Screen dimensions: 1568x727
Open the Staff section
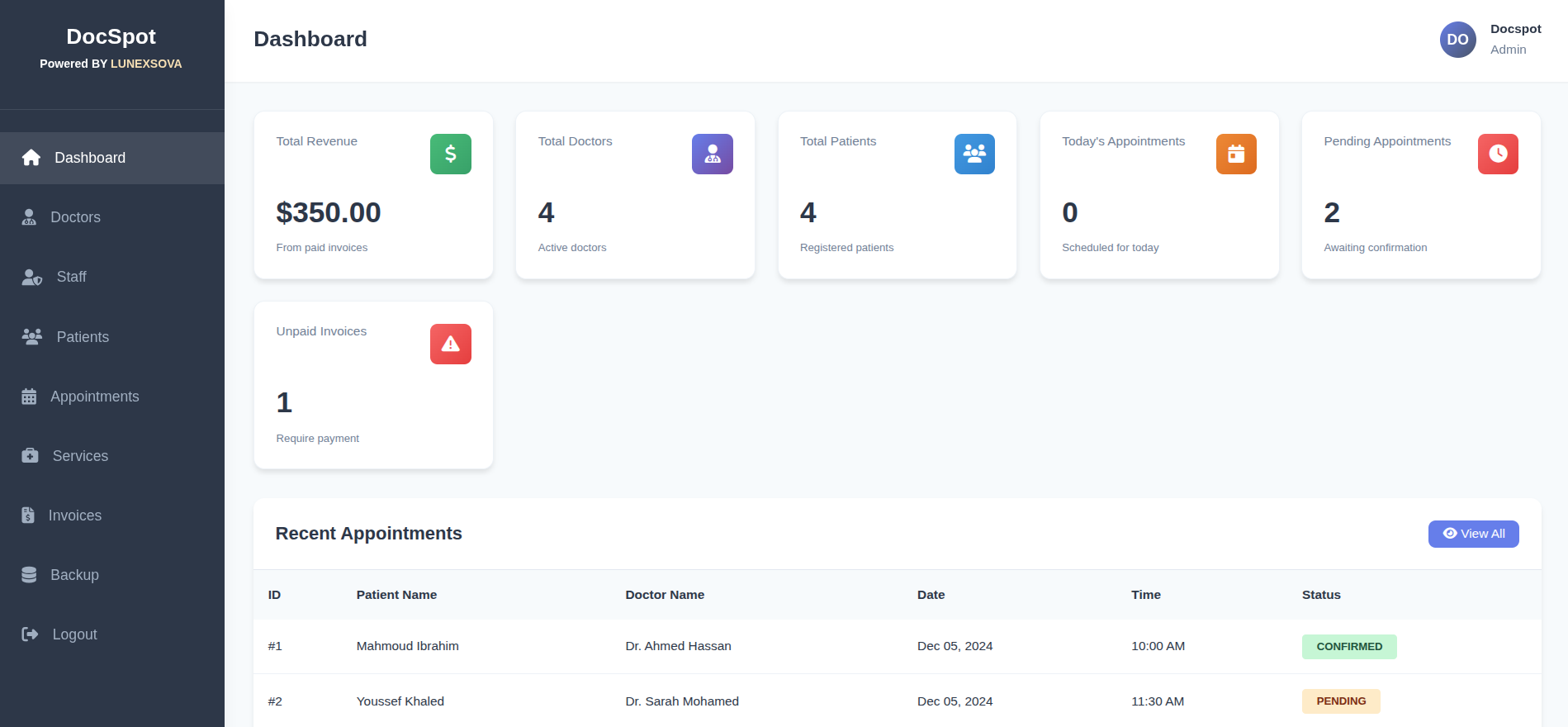pos(112,277)
